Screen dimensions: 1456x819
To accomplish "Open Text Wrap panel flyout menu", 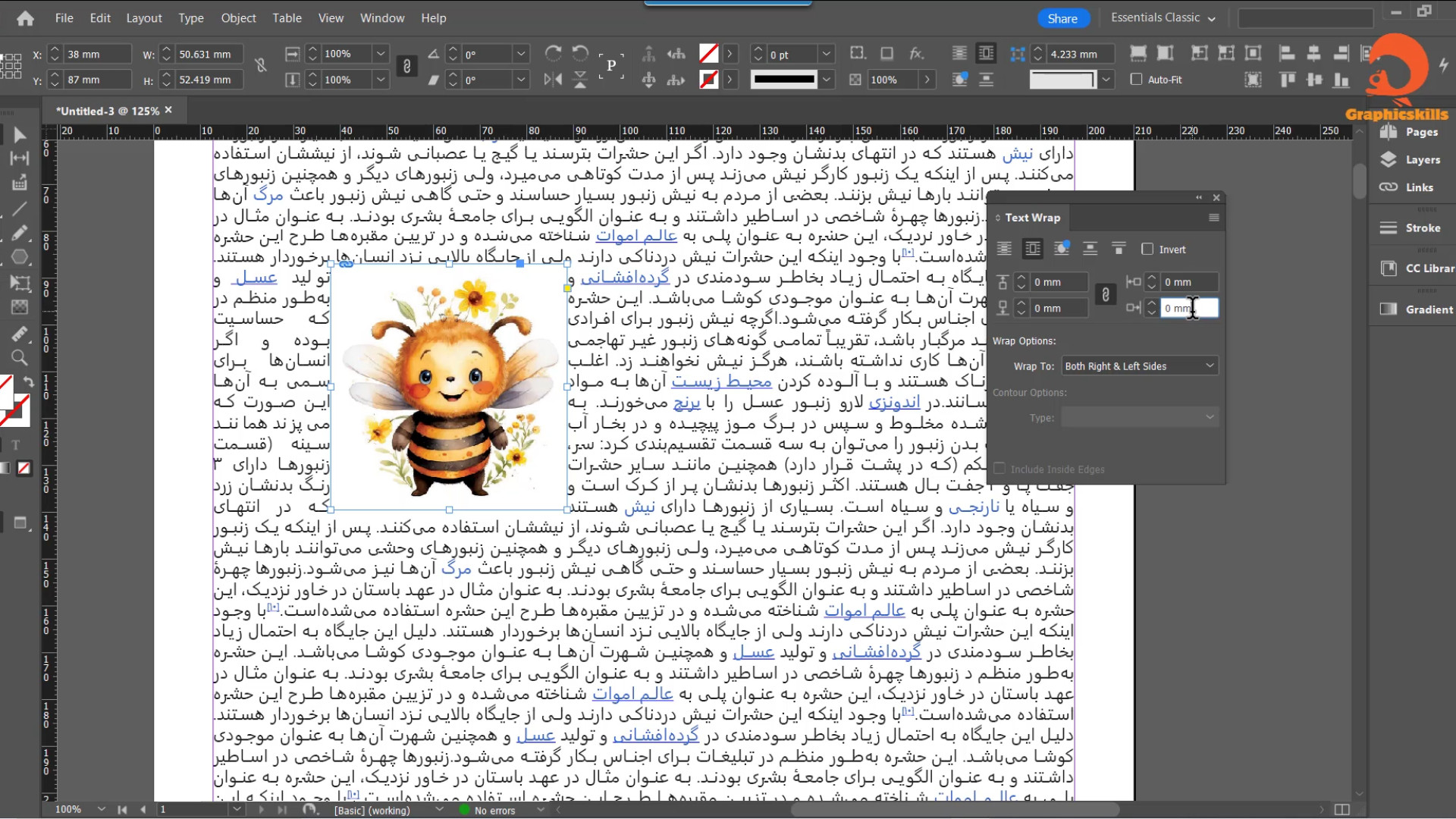I will pos(1213,218).
